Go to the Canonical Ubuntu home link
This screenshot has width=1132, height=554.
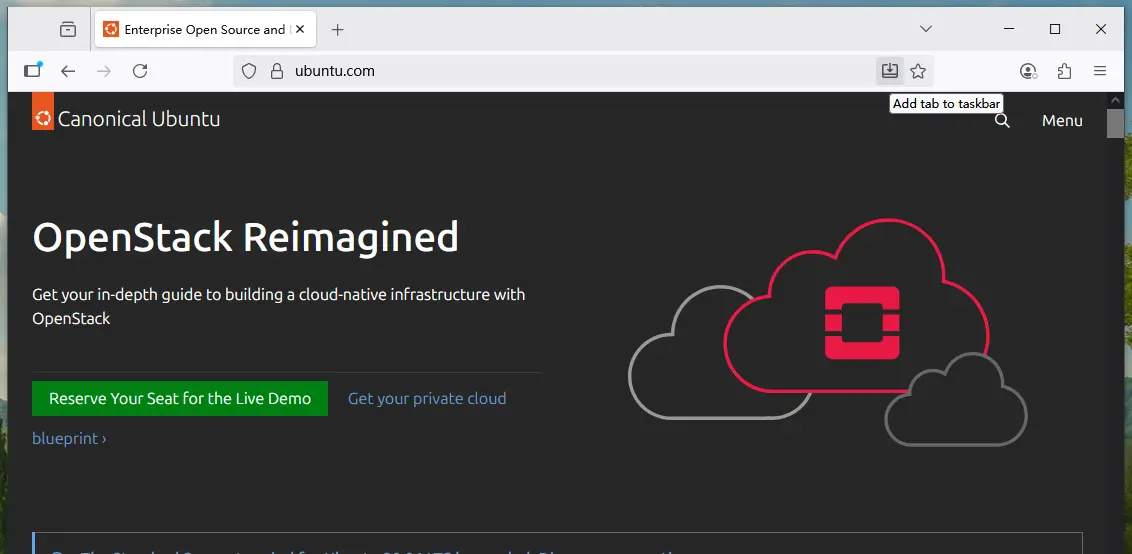(x=126, y=119)
